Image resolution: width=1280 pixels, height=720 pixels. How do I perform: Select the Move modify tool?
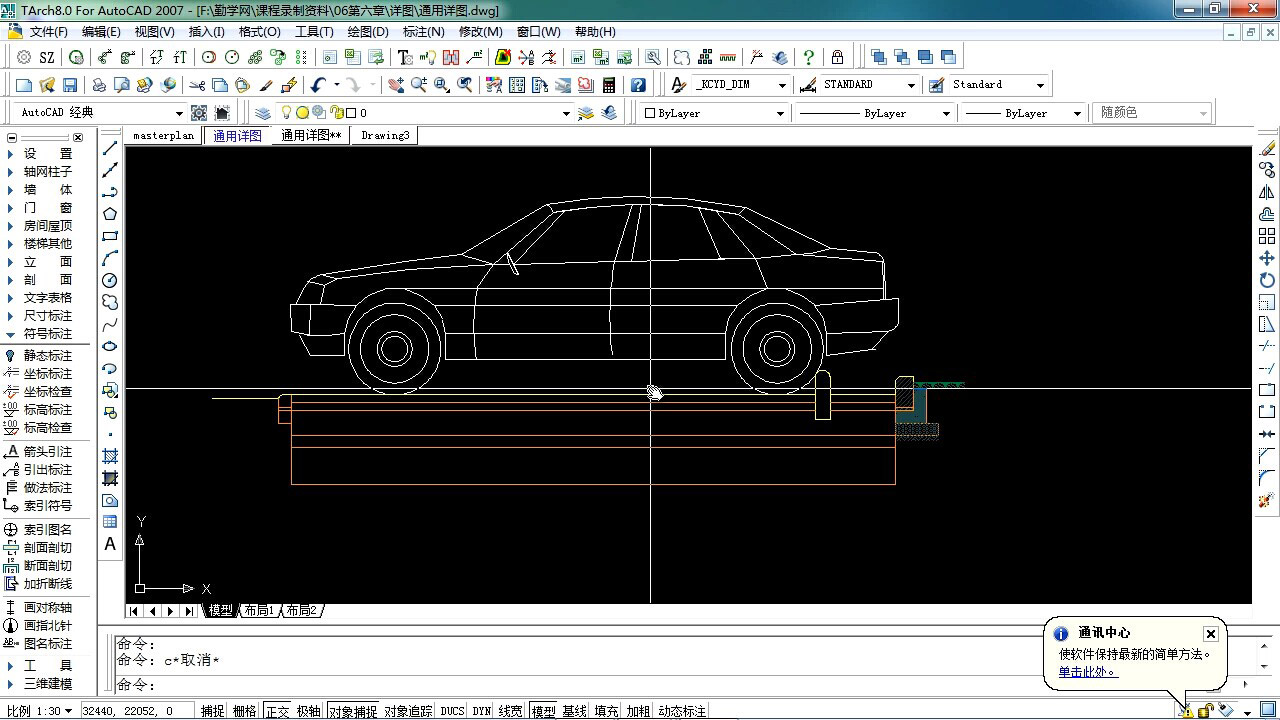pyautogui.click(x=1267, y=258)
